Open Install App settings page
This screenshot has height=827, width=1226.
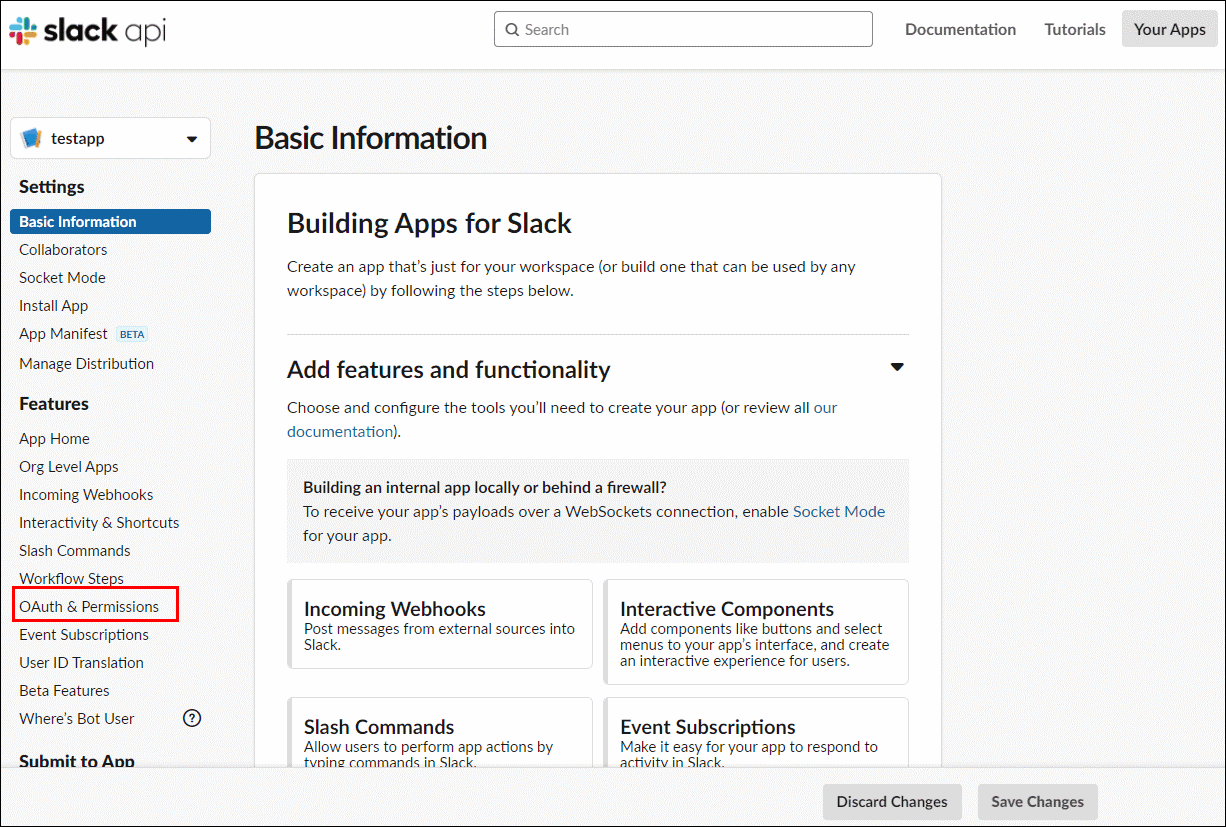(x=53, y=305)
